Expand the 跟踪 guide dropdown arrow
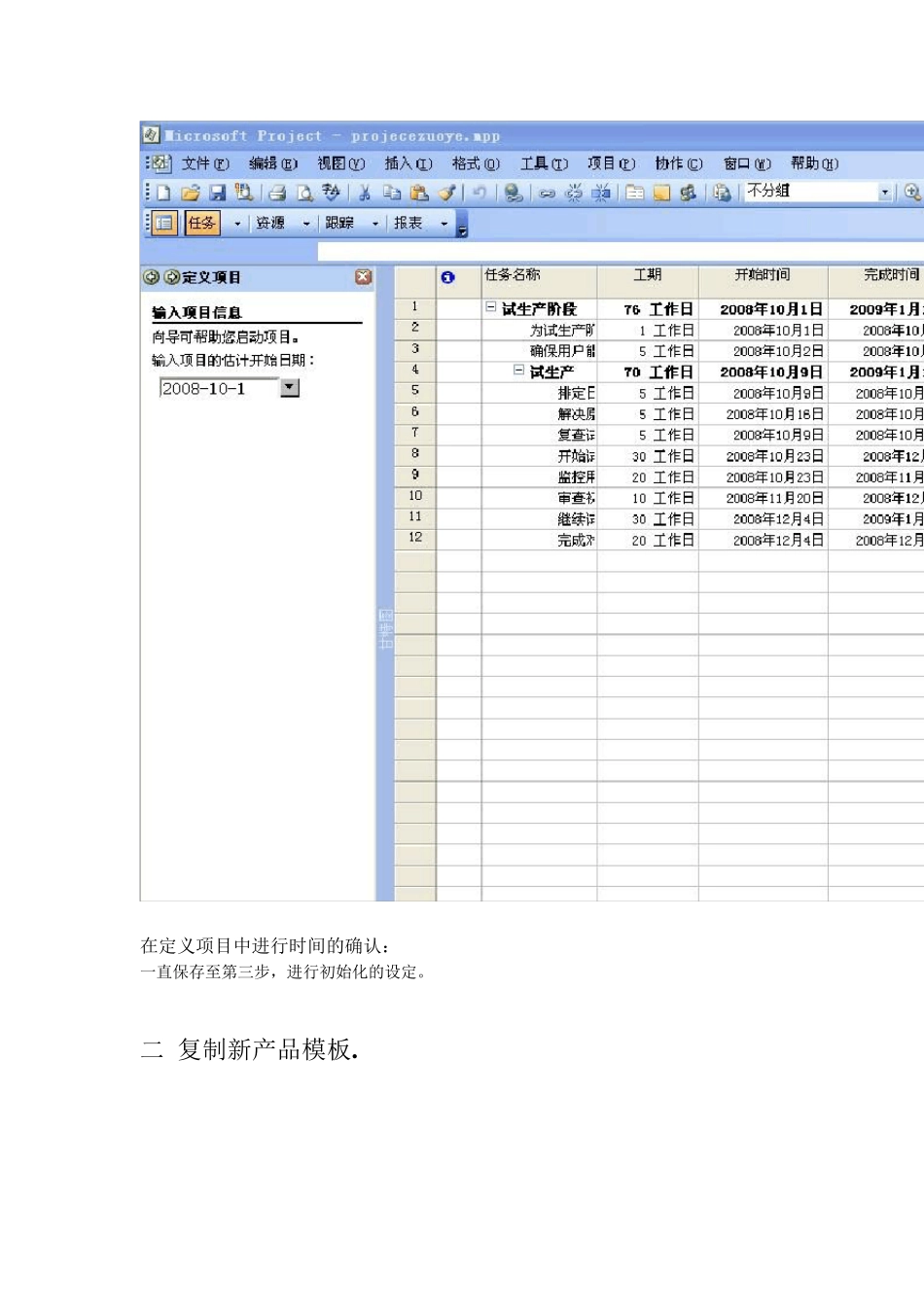 click(375, 224)
